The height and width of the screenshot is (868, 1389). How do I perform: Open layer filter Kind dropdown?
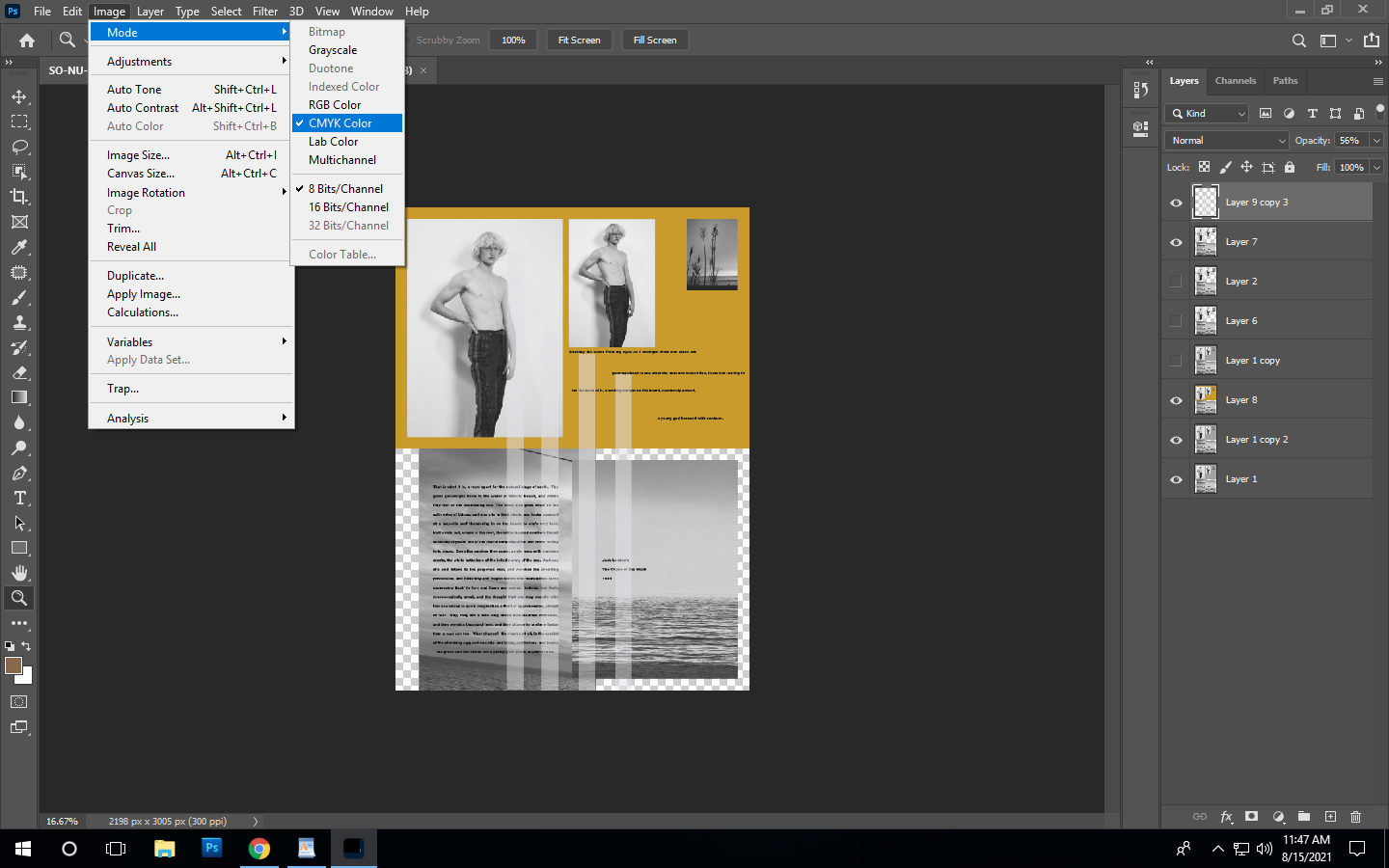pos(1209,114)
